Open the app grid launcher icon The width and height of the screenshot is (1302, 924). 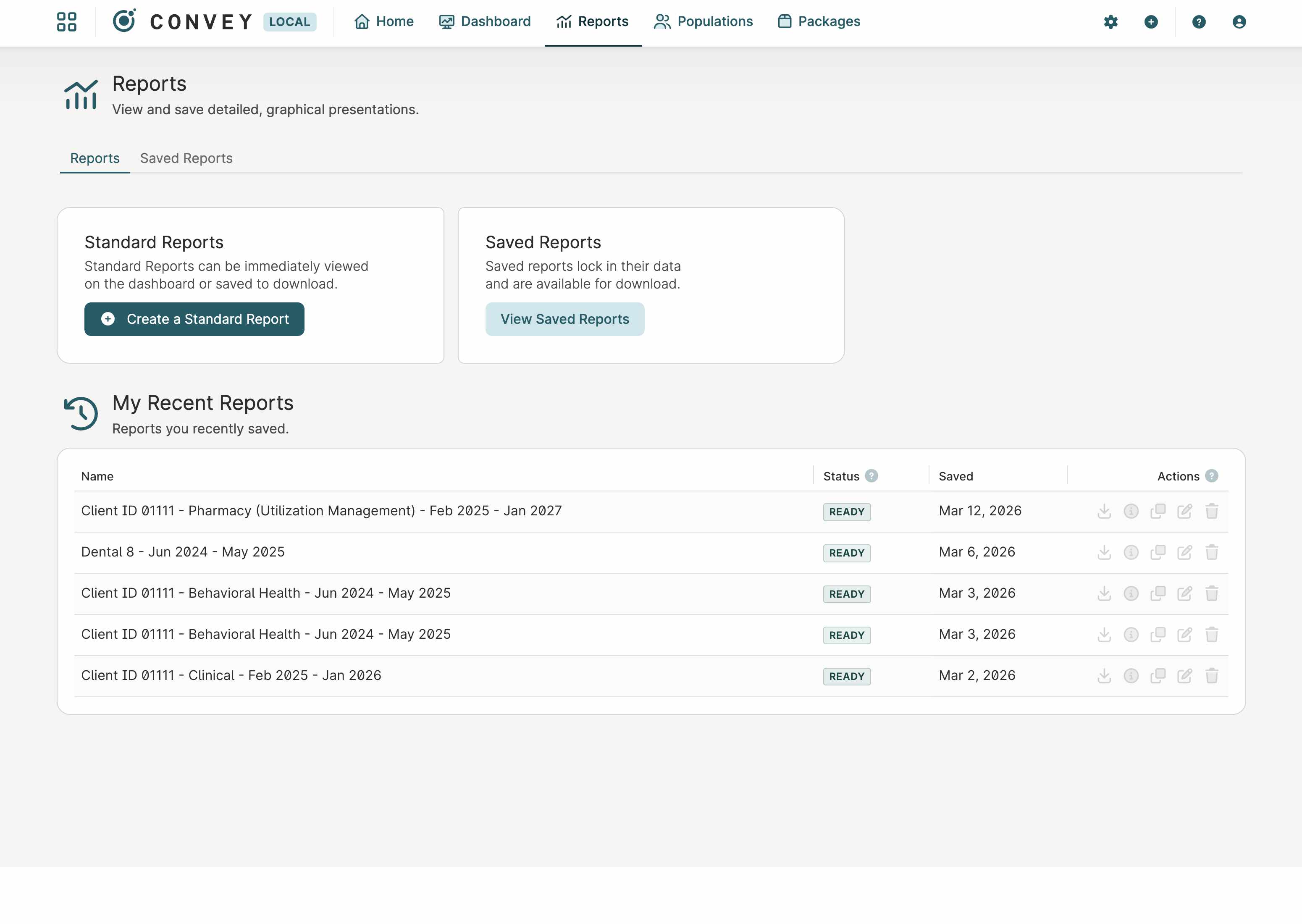pos(66,21)
